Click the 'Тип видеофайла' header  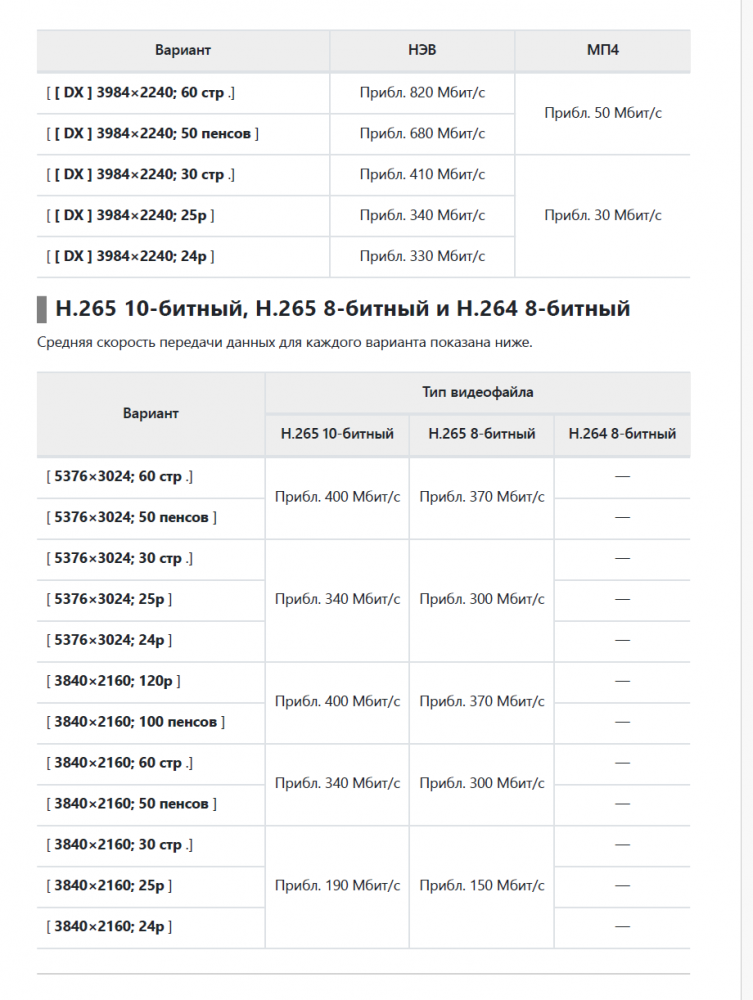coord(478,392)
